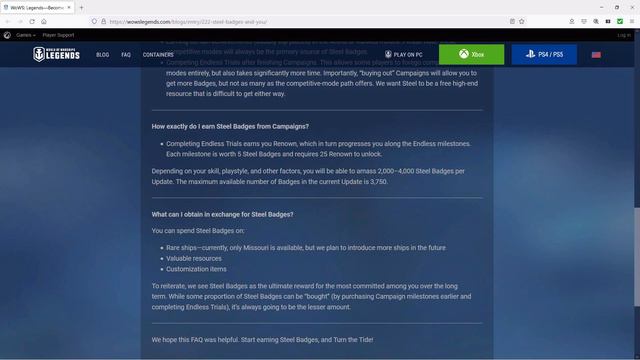Click the Play on PC link

pos(403,54)
